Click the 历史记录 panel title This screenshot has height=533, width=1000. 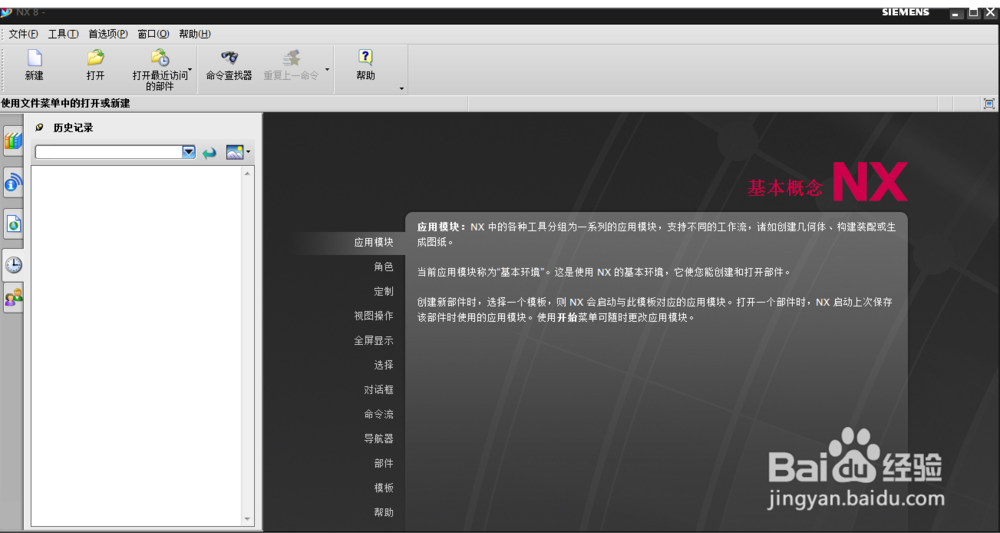pos(73,128)
